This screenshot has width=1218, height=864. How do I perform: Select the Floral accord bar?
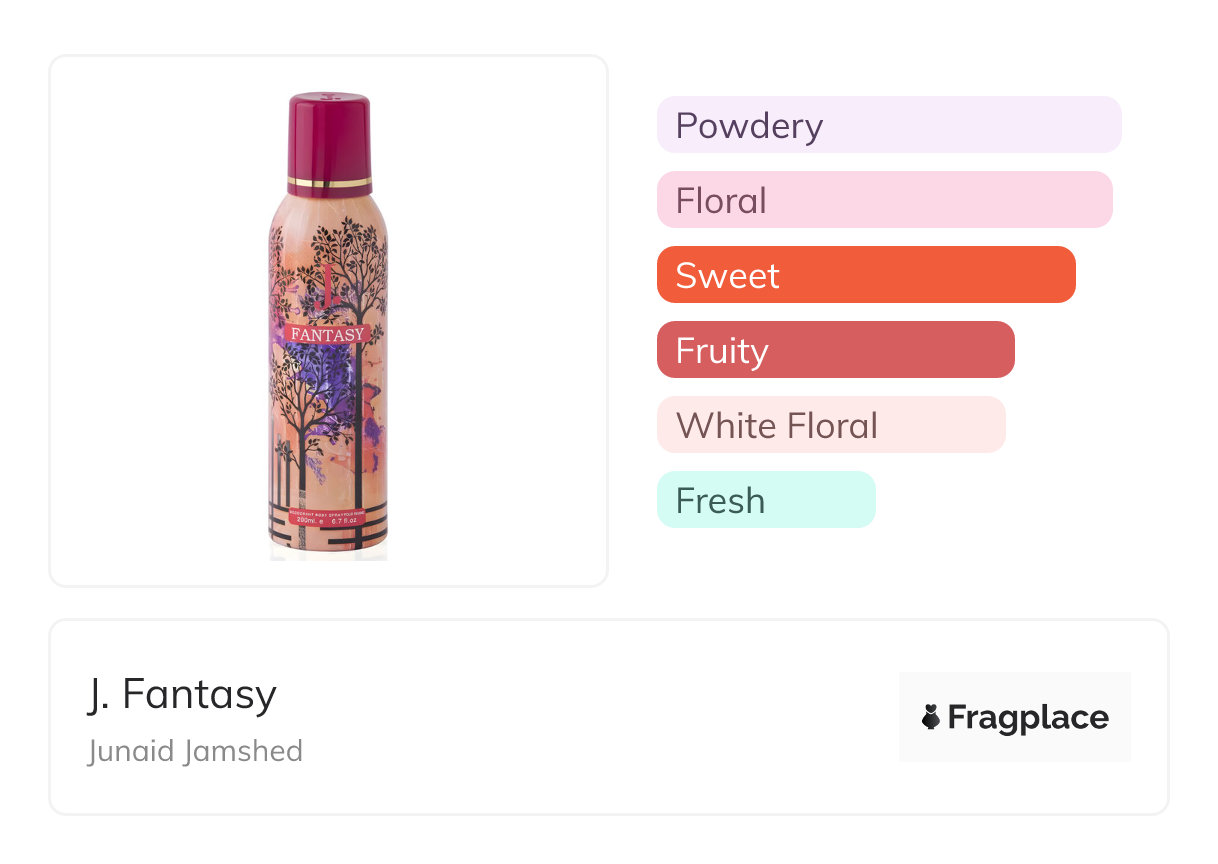tap(884, 200)
